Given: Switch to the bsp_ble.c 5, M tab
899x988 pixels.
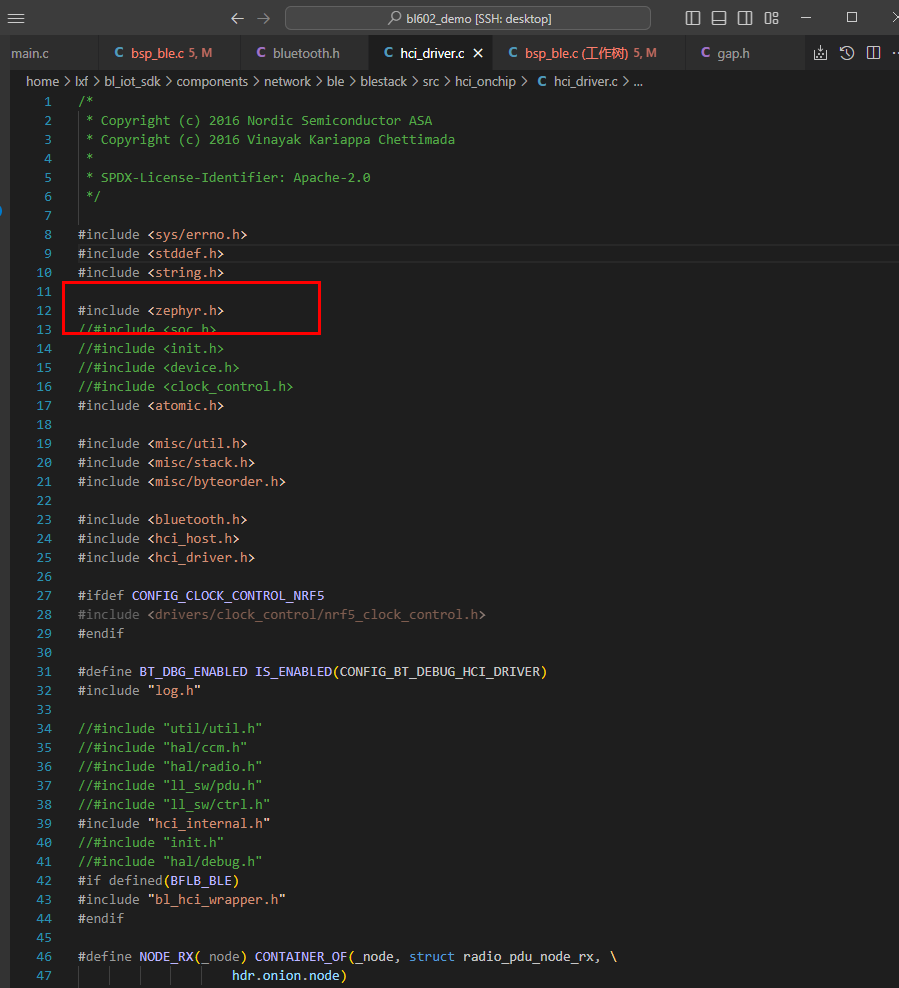Looking at the screenshot, I should tap(169, 54).
